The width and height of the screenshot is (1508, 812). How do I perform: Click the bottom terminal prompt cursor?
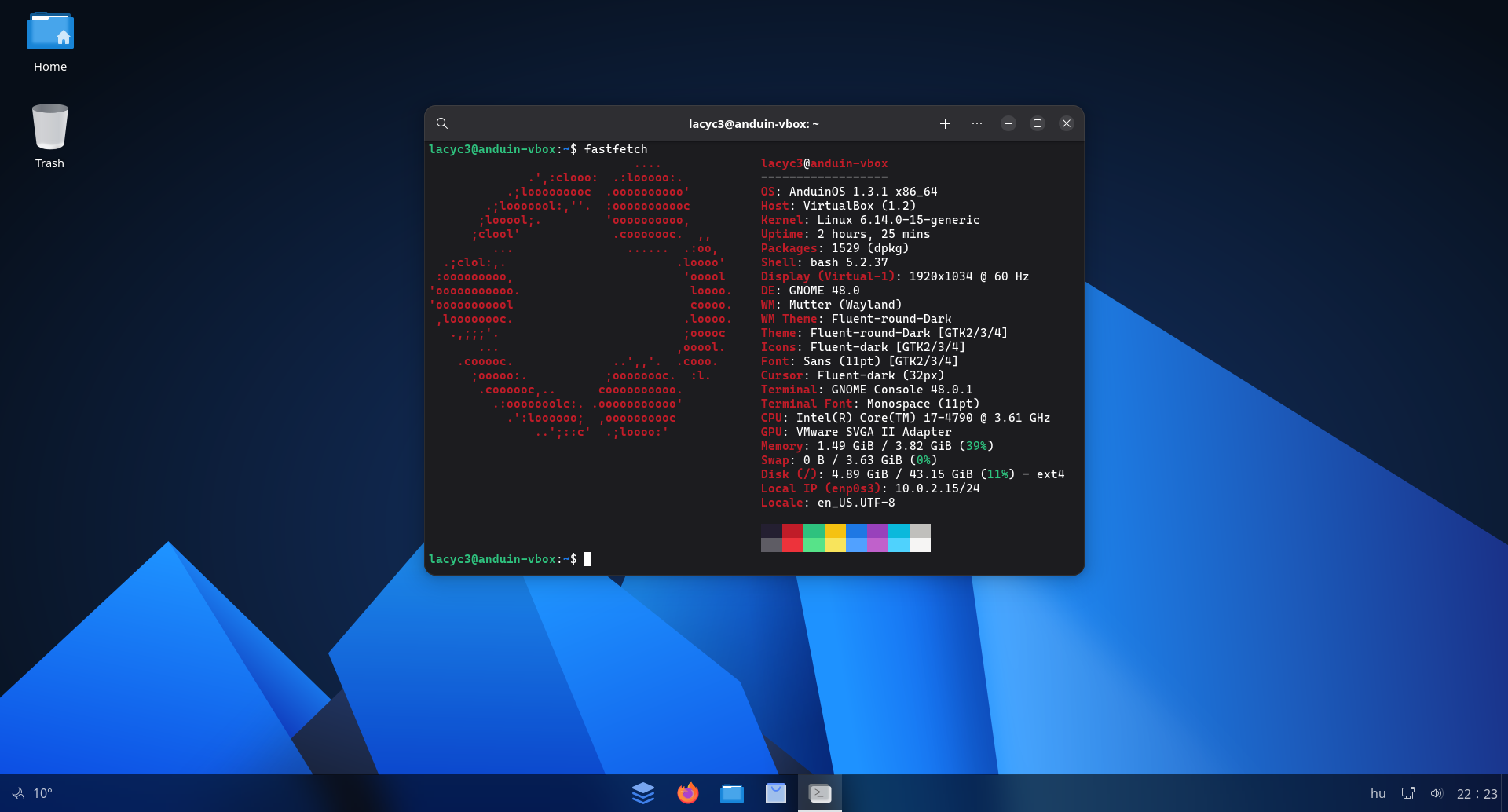587,559
